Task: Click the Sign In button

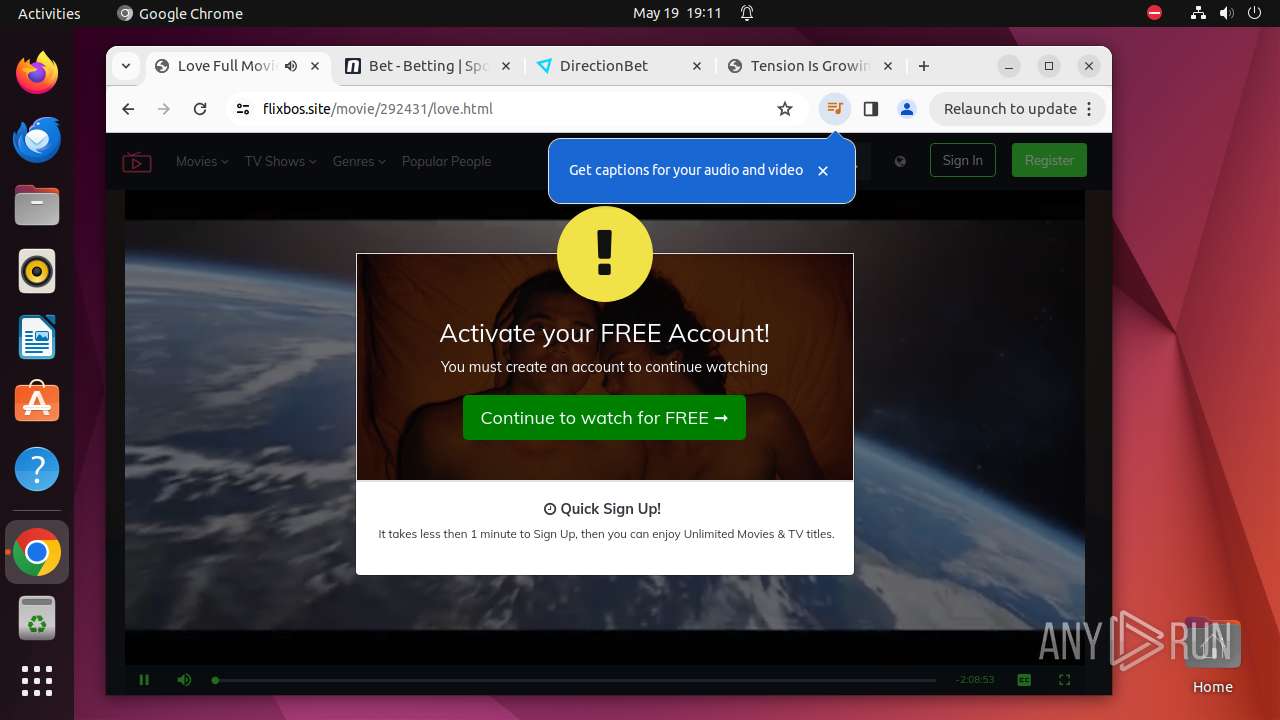Action: tap(962, 160)
